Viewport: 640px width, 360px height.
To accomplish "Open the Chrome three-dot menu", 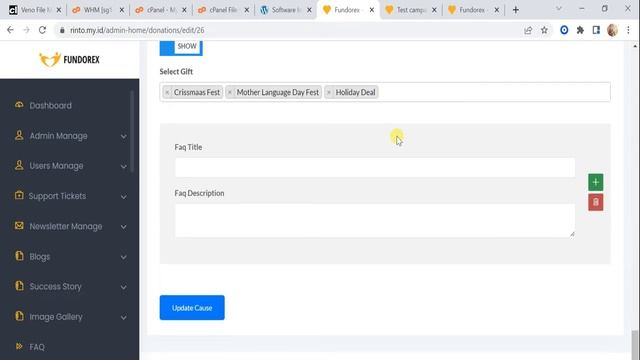I will (629, 30).
